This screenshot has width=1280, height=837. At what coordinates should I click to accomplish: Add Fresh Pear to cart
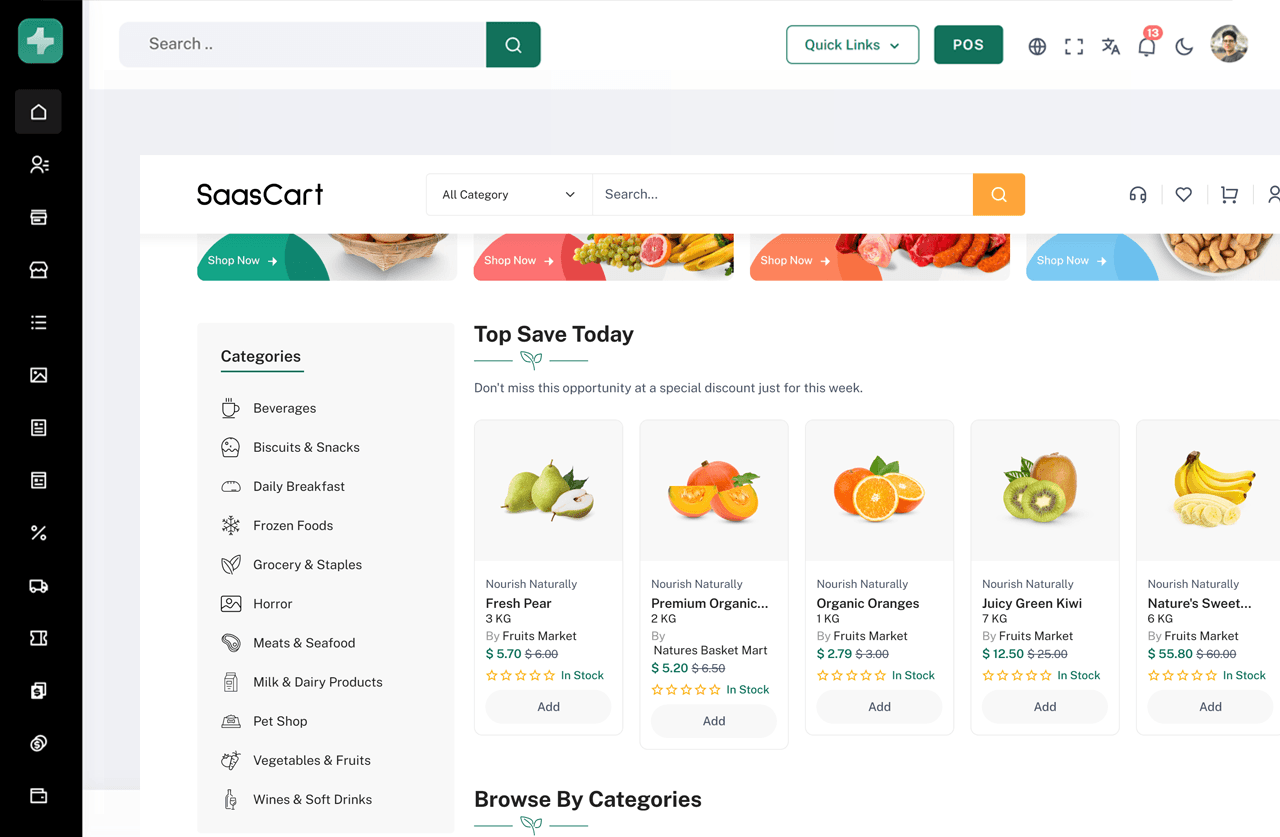548,707
